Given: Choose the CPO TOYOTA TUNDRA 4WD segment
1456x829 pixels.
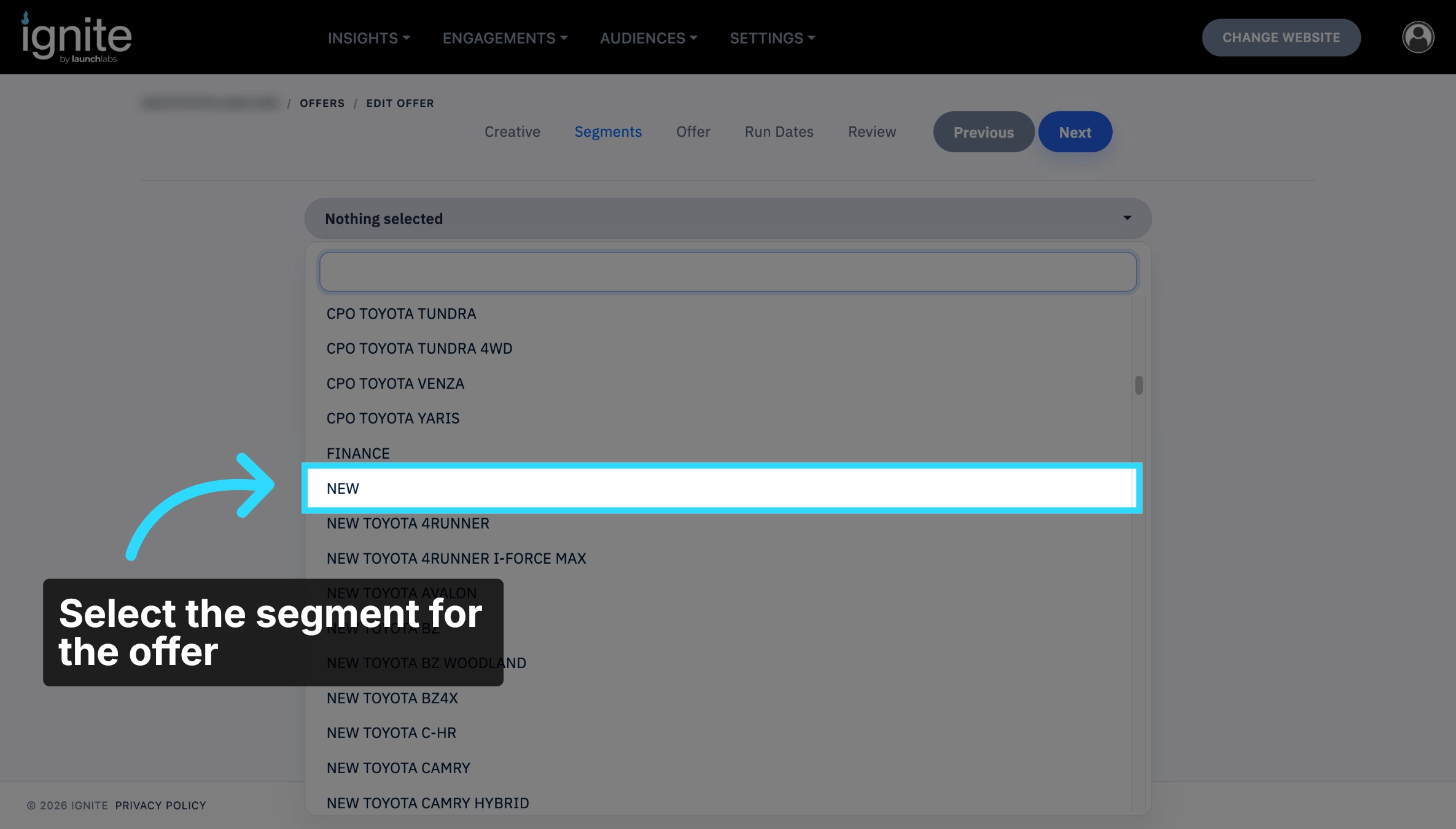Looking at the screenshot, I should tap(719, 349).
